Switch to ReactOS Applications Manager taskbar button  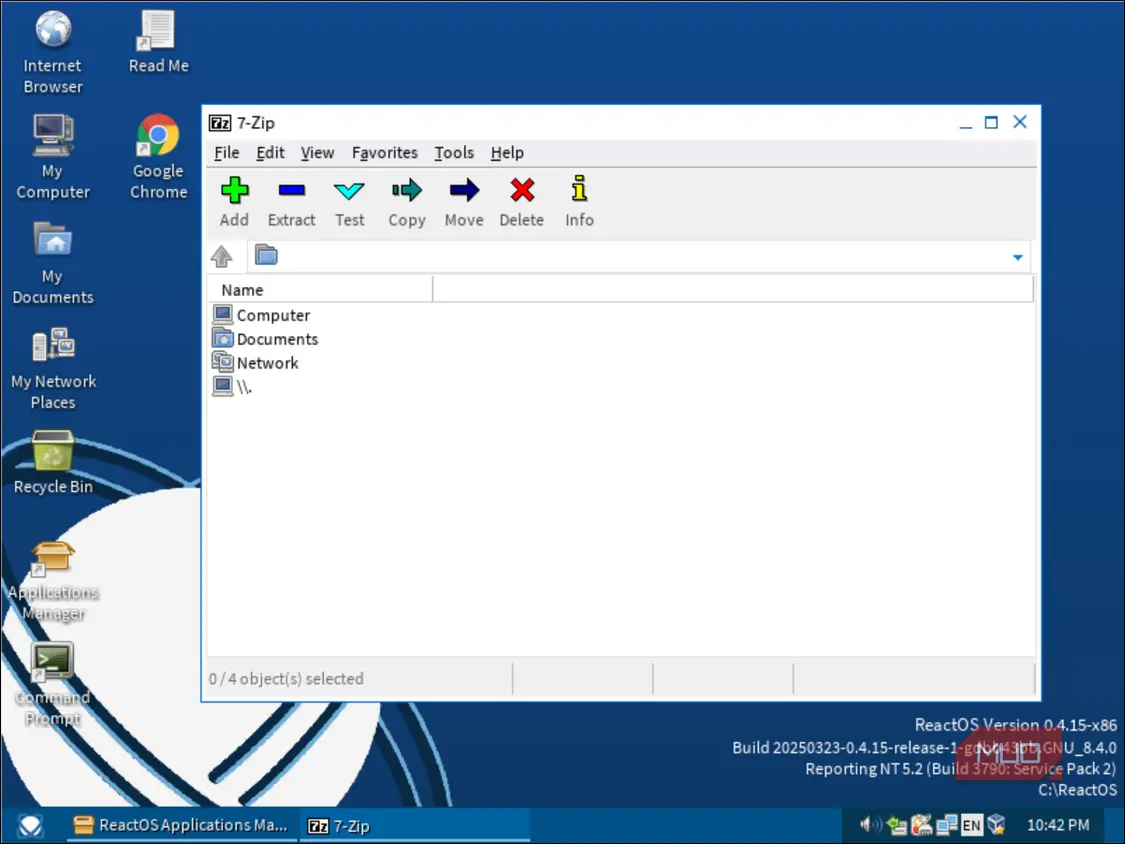click(x=180, y=825)
